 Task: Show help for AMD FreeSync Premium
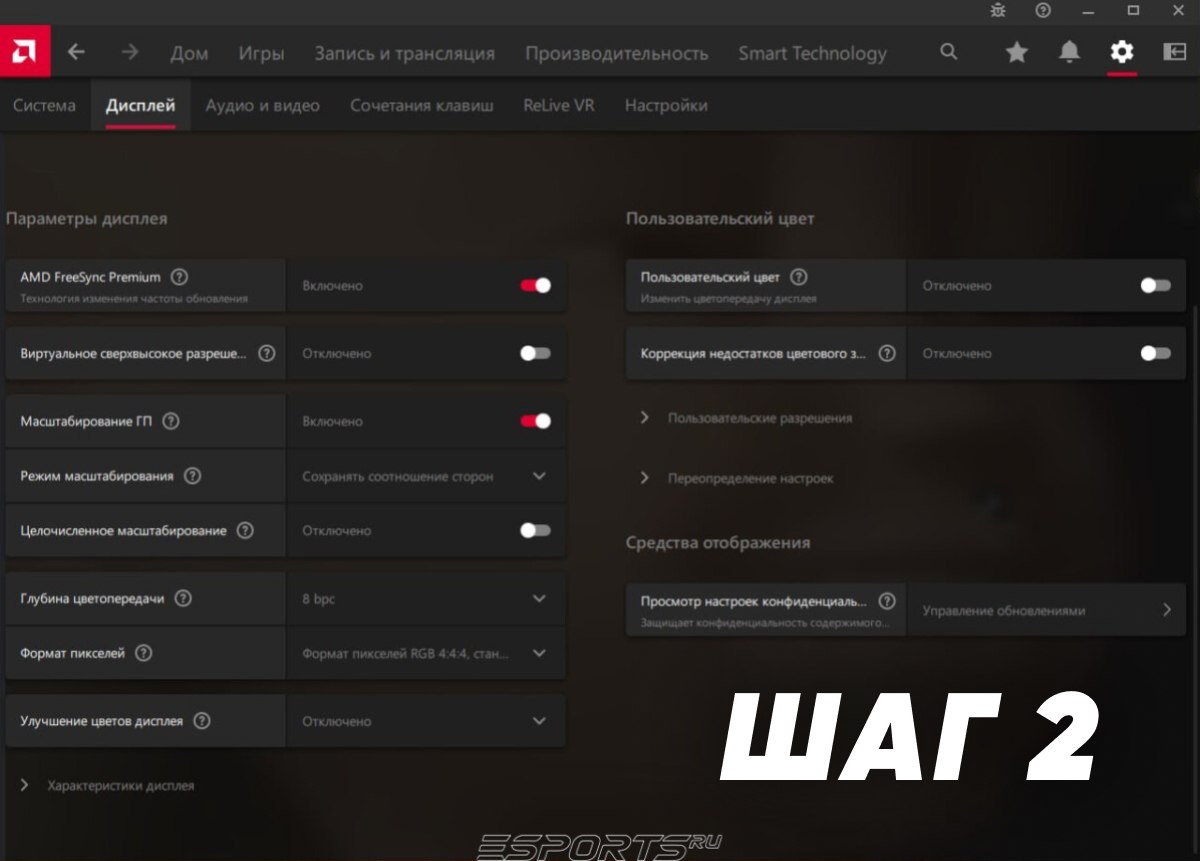[179, 277]
